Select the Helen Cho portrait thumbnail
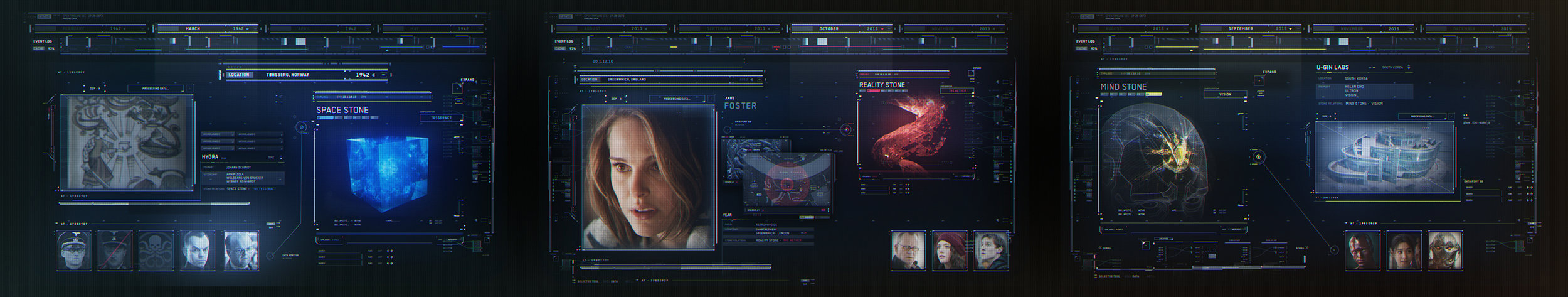Image resolution: width=1568 pixels, height=297 pixels. (1404, 251)
